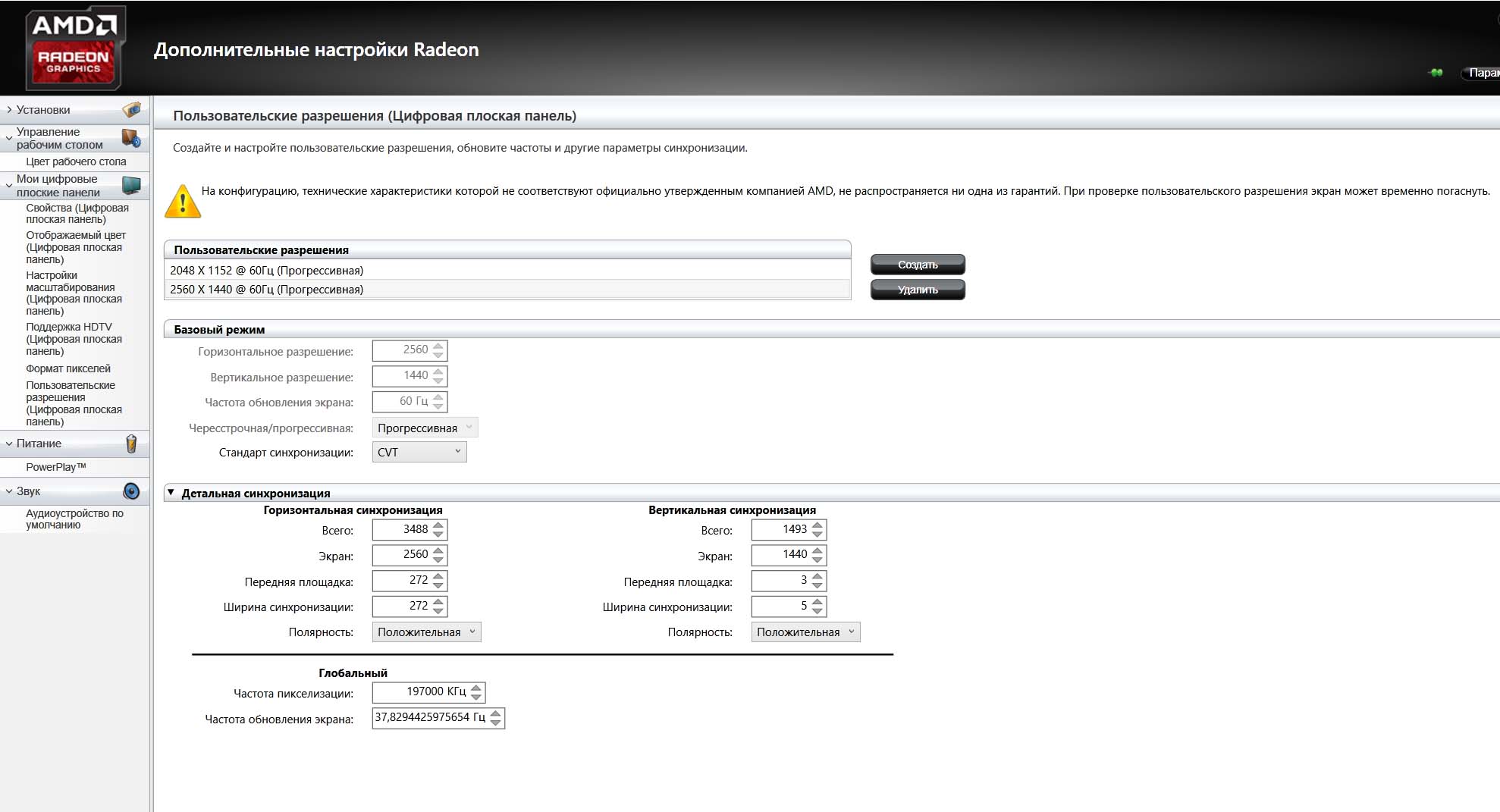Click the green pin icon in header

coord(1436,73)
